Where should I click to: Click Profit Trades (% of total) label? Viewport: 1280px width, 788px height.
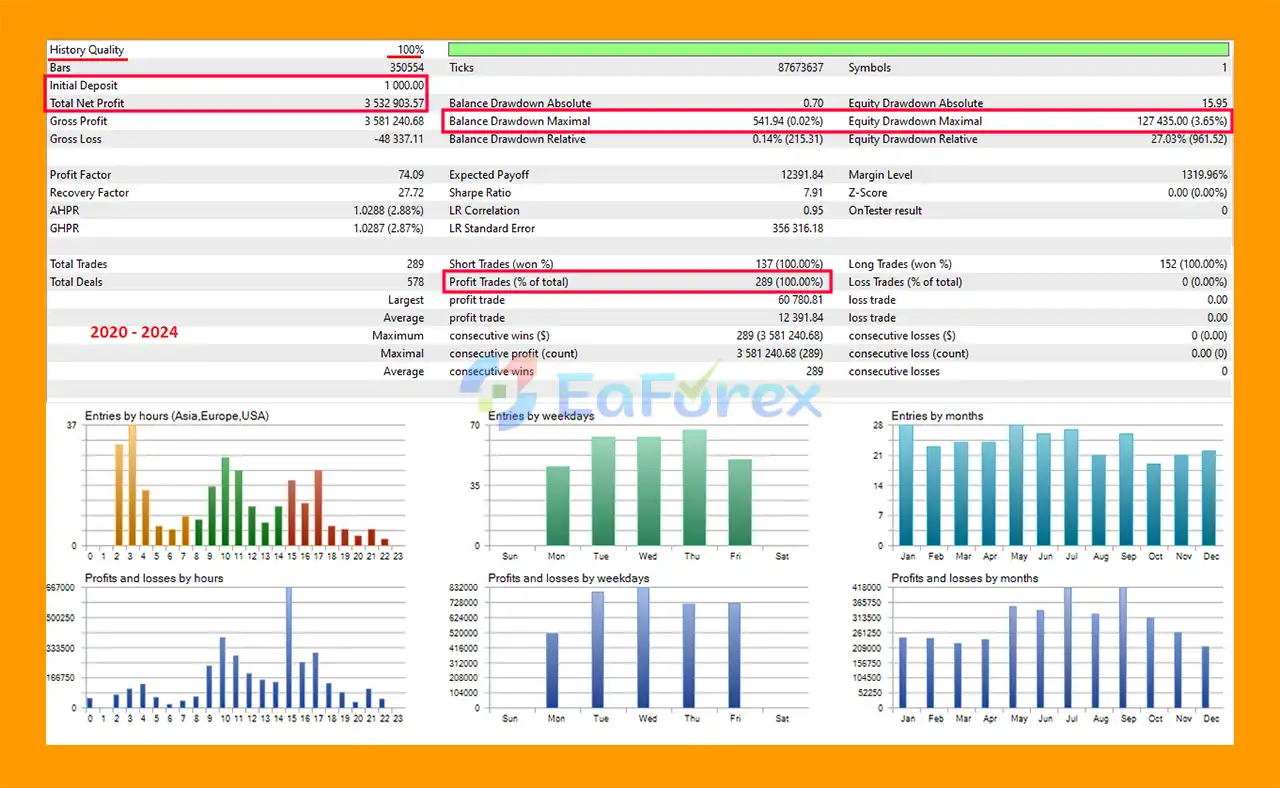[x=508, y=282]
